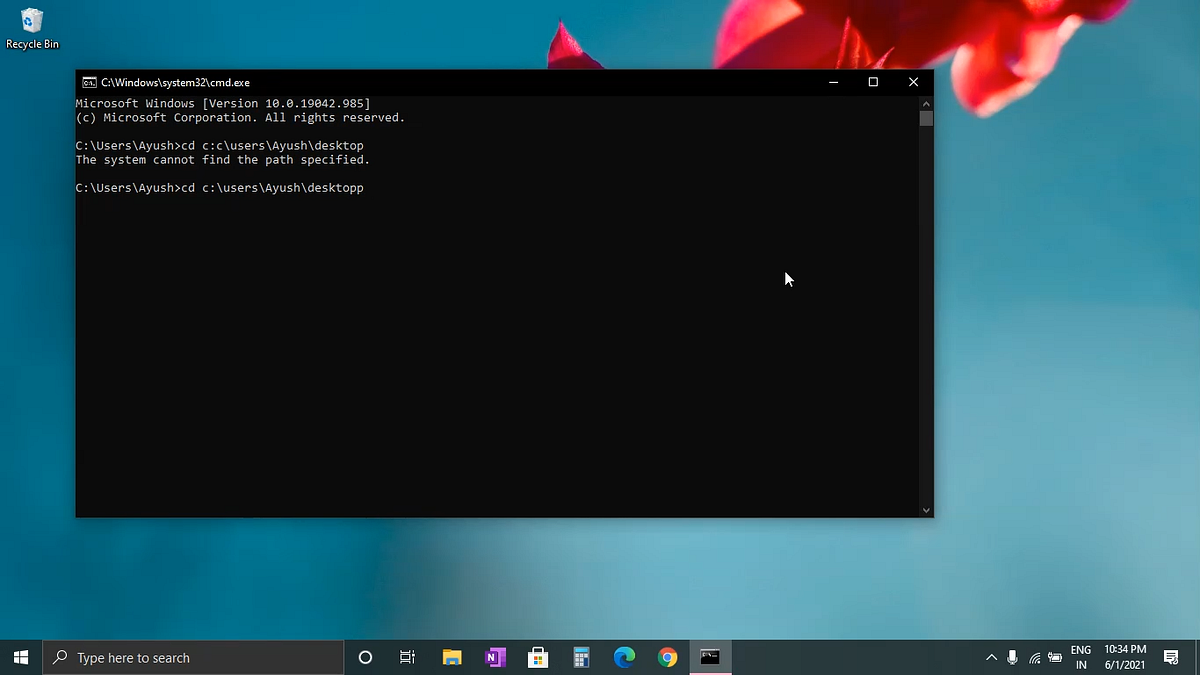This screenshot has width=1200, height=675.
Task: Open the Start menu
Action: click(x=20, y=657)
